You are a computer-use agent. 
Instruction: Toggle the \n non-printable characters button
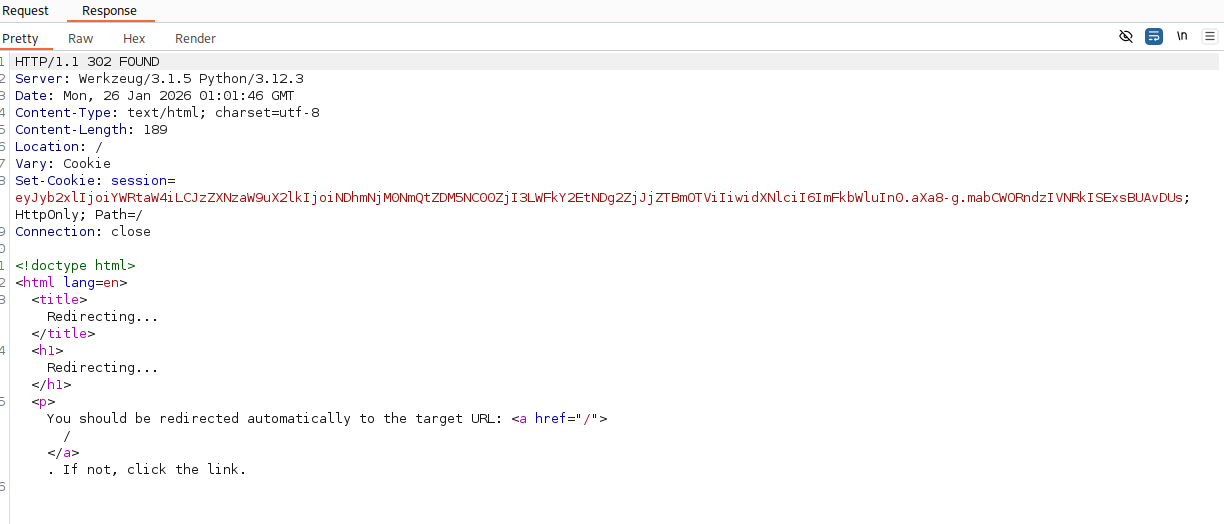1182,37
